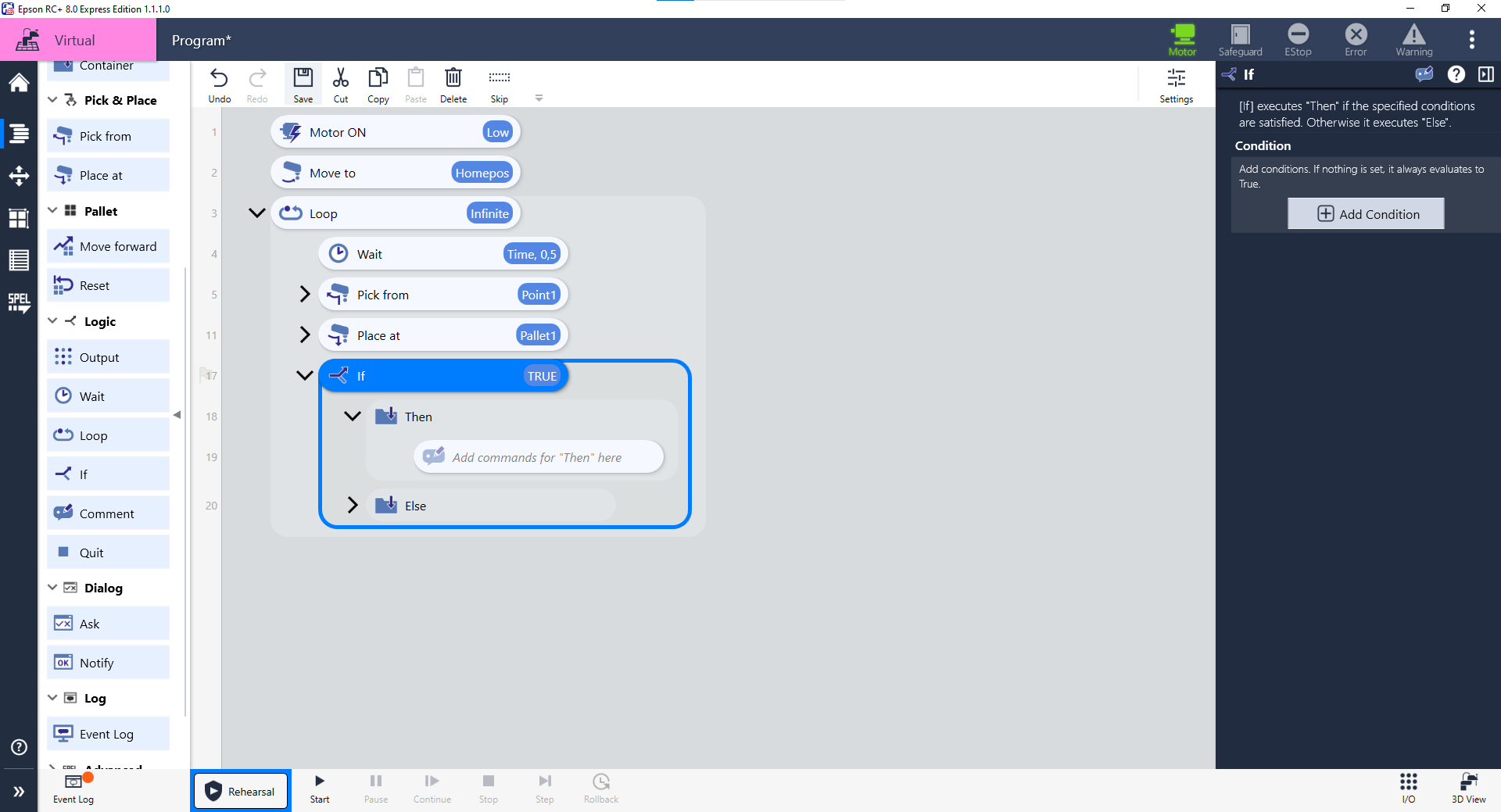This screenshot has height=812, width=1501.
Task: Click the Error status icon
Action: click(x=1356, y=40)
